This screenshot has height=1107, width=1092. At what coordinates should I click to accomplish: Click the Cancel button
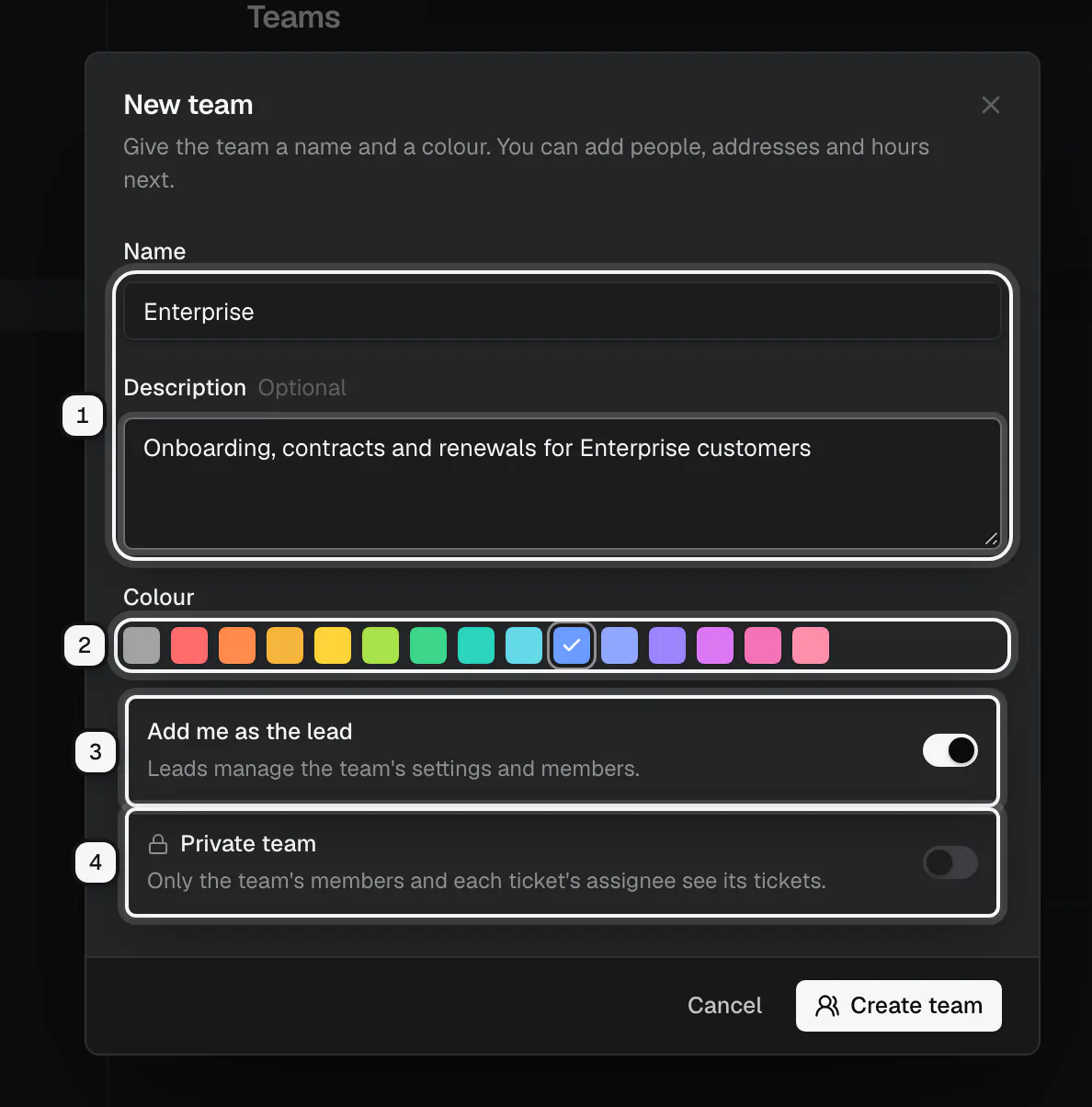click(724, 1006)
